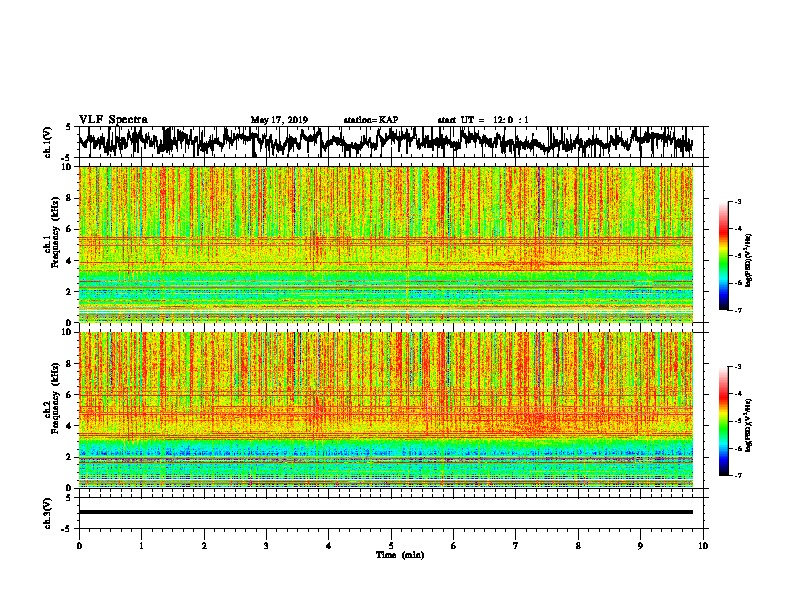The height and width of the screenshot is (612, 792).
Task: Click the ch.2 colorbar log(PSD) unit label
Action: coord(748,426)
